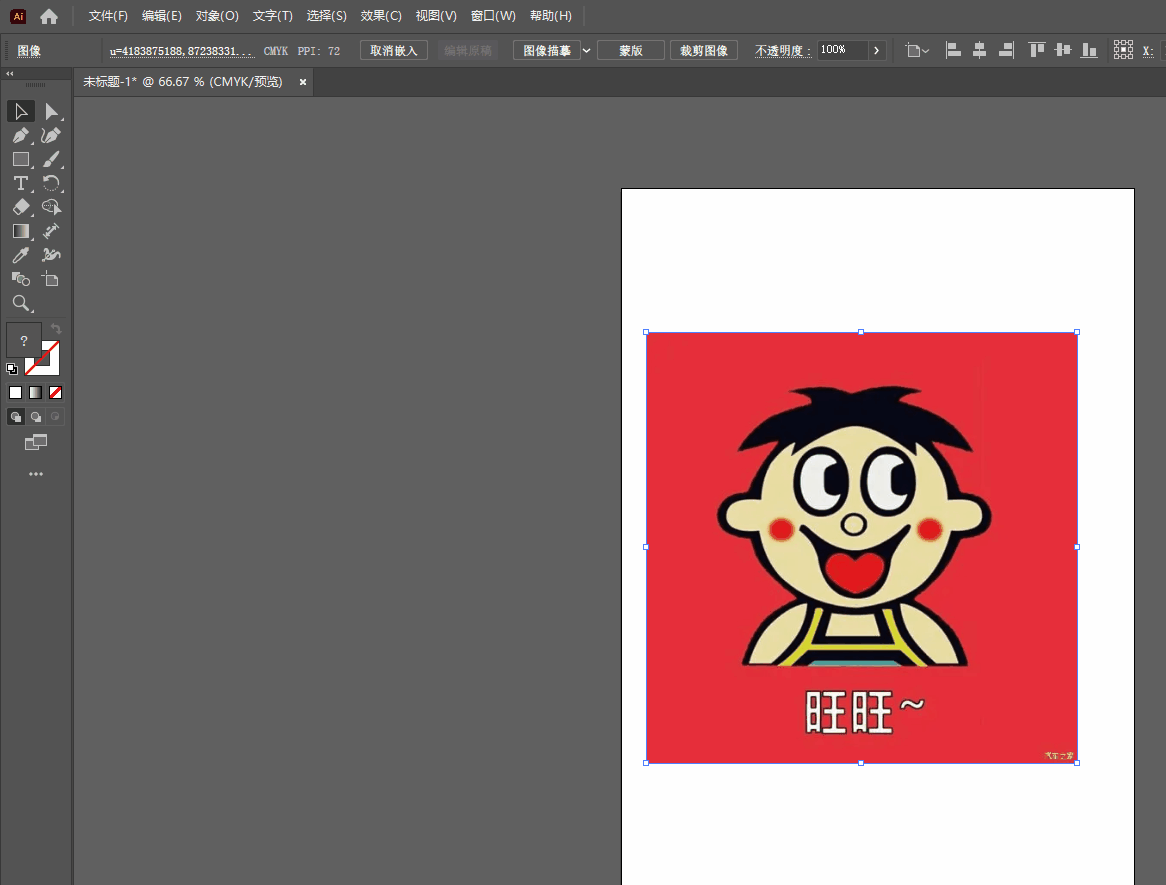Select the Artboard tool
The height and width of the screenshot is (885, 1166).
point(51,279)
